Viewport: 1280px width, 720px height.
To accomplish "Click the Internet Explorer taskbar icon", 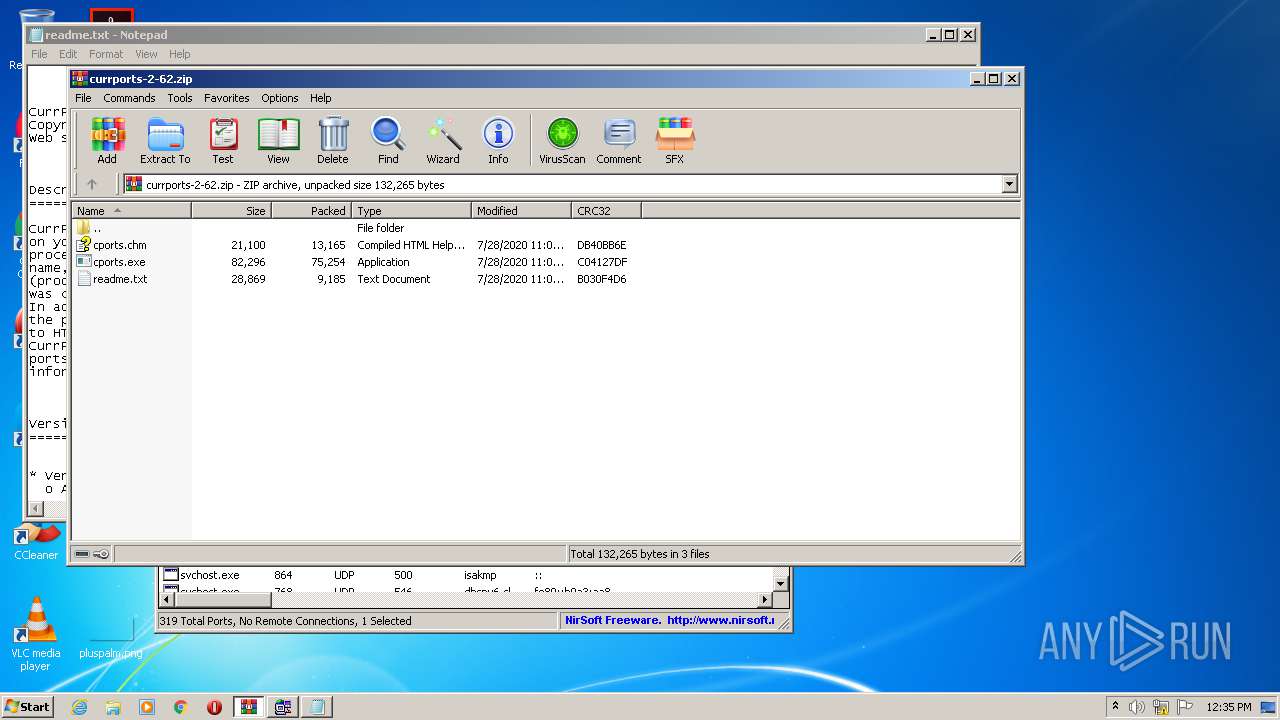I will point(79,707).
